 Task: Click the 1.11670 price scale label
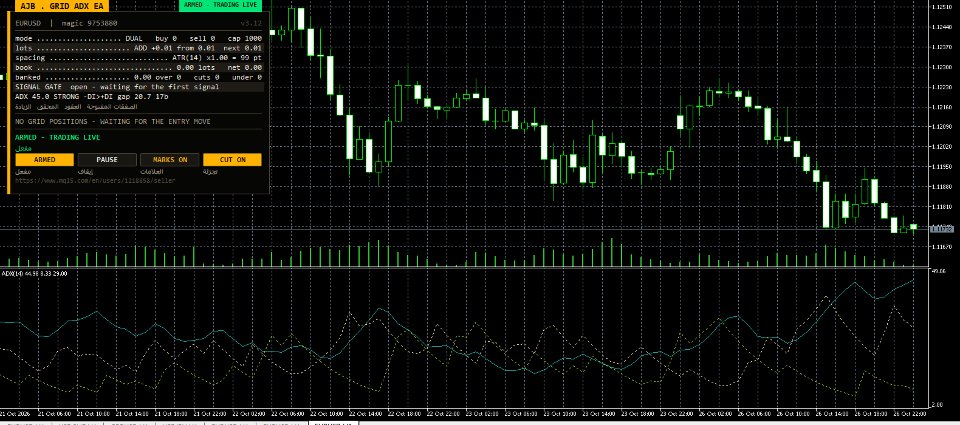click(940, 247)
